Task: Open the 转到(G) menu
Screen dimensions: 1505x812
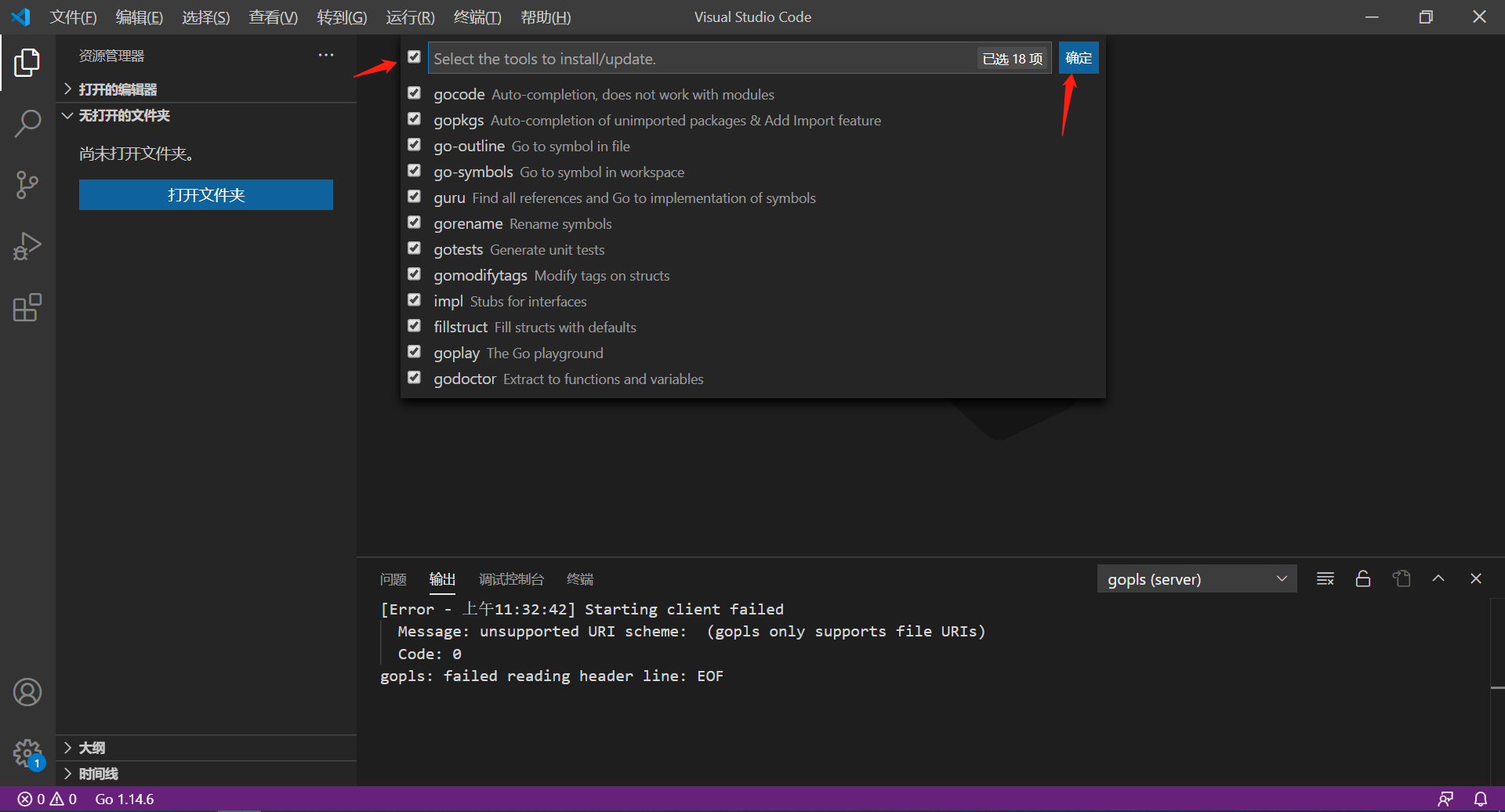Action: point(342,17)
